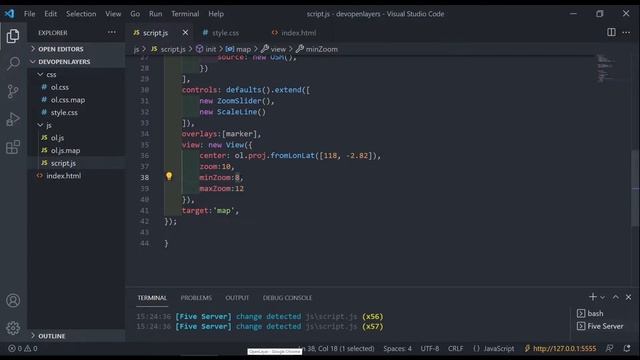Switch to the Output panel tab
The image size is (640, 360).
237,298
